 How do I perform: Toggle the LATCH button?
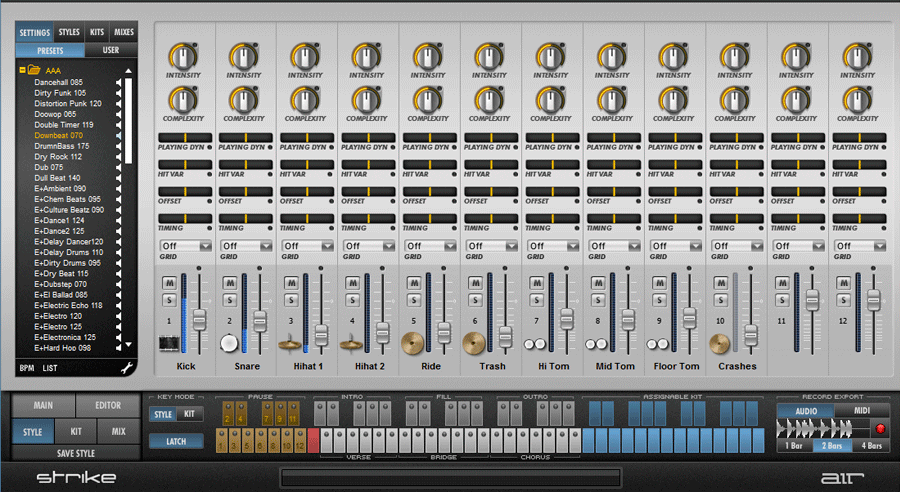pyautogui.click(x=176, y=441)
